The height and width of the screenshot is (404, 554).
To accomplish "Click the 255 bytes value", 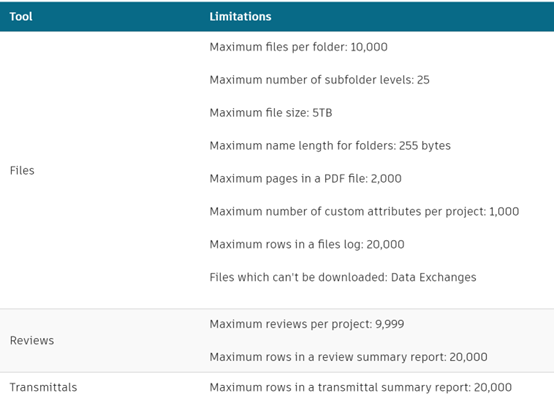I will pos(425,146).
